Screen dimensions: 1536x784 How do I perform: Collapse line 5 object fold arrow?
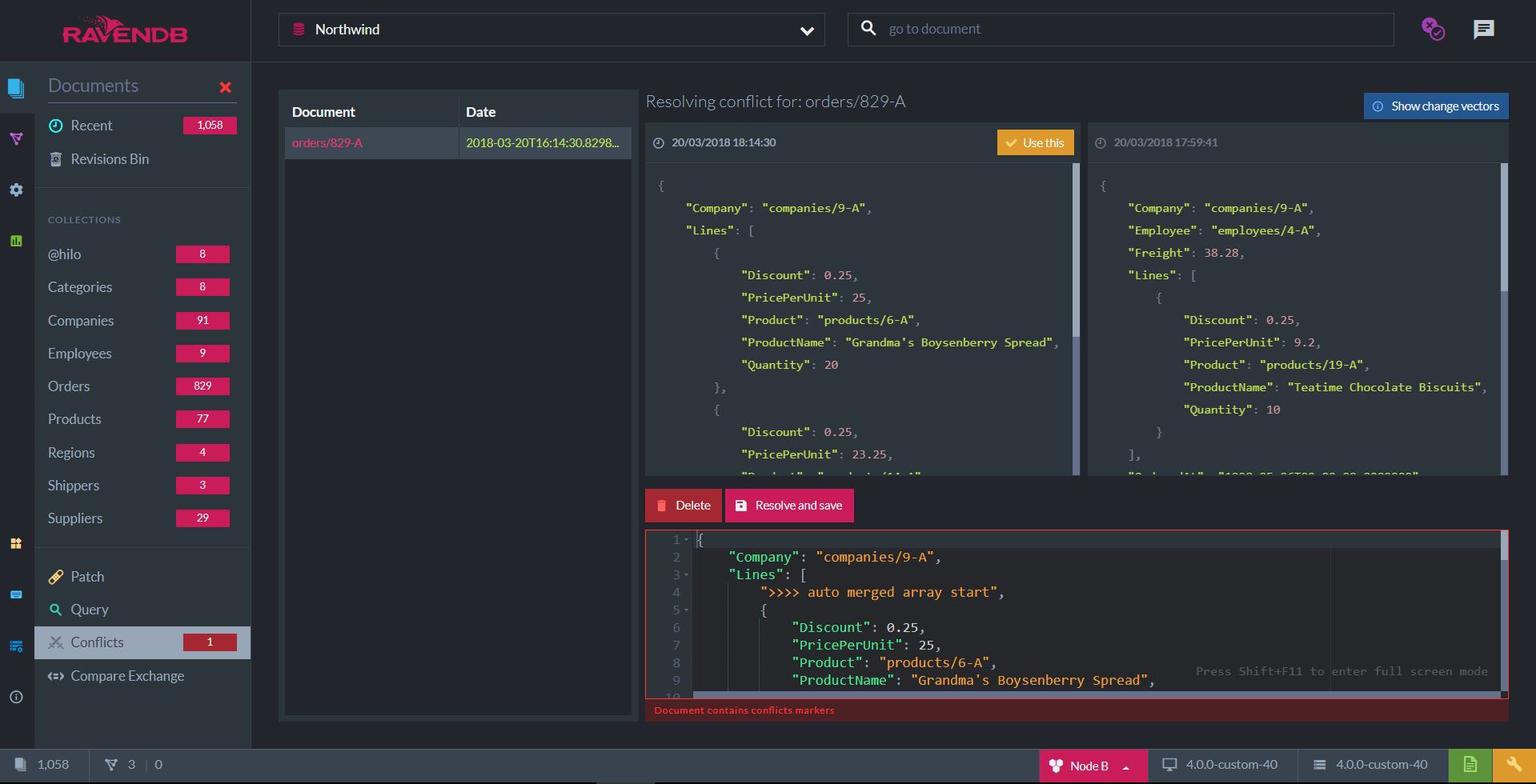687,610
